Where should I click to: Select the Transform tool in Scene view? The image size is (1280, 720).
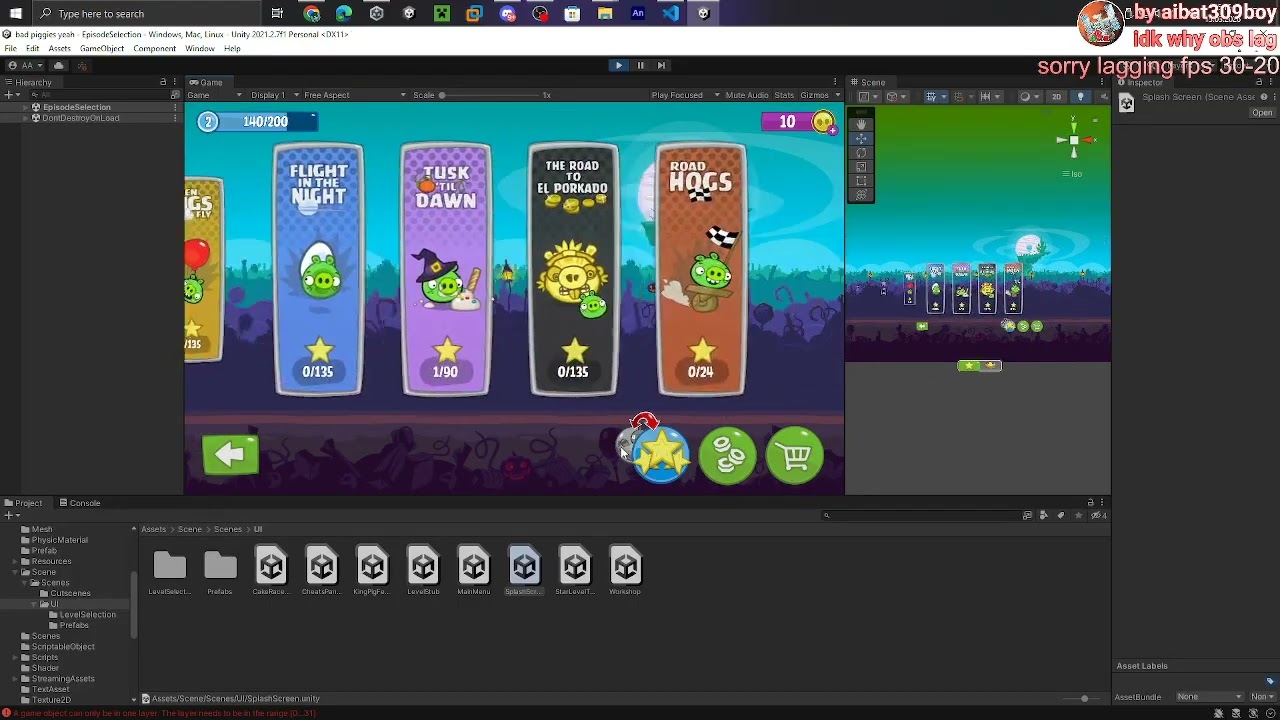861,195
